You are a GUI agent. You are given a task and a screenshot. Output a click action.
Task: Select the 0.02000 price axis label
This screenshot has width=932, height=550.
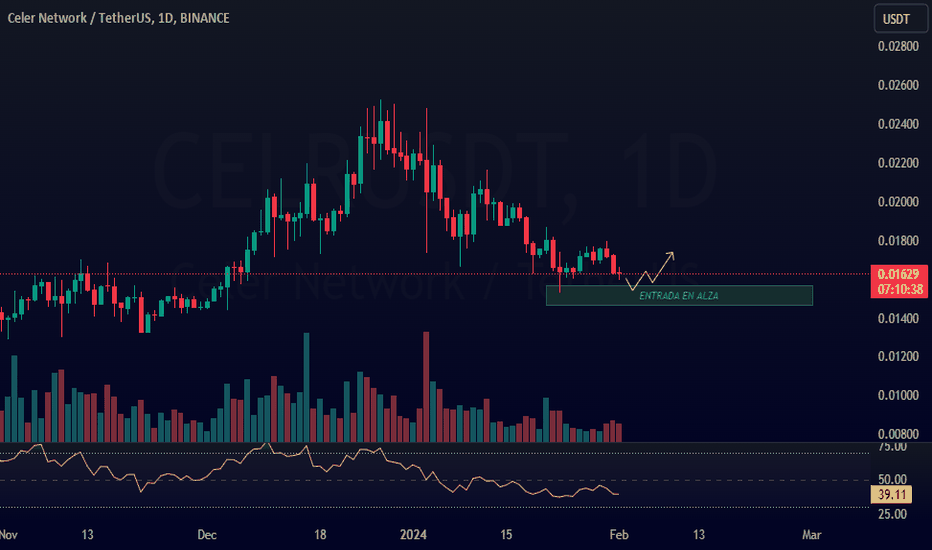coord(898,202)
